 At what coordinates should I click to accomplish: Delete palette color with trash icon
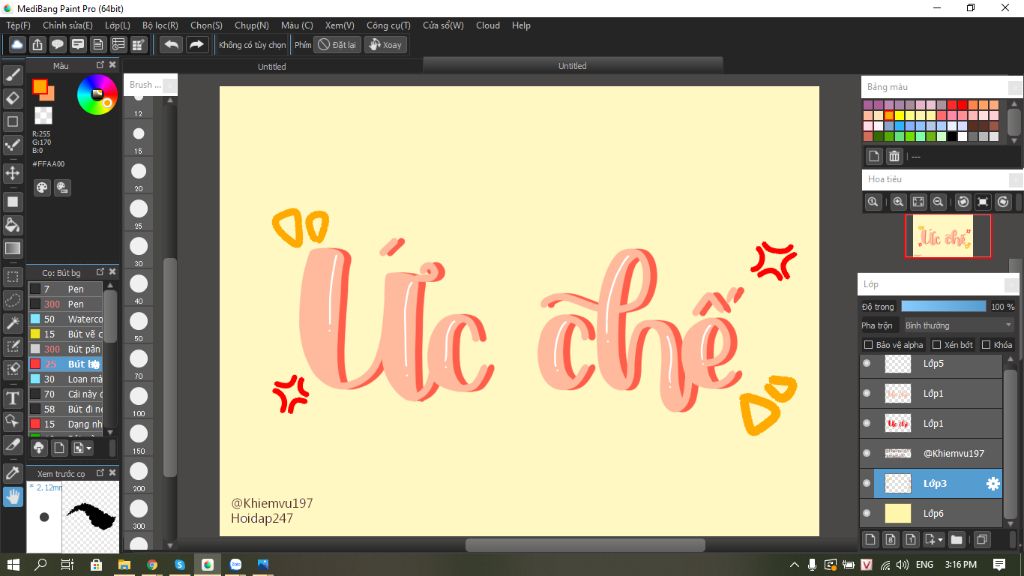click(x=894, y=156)
